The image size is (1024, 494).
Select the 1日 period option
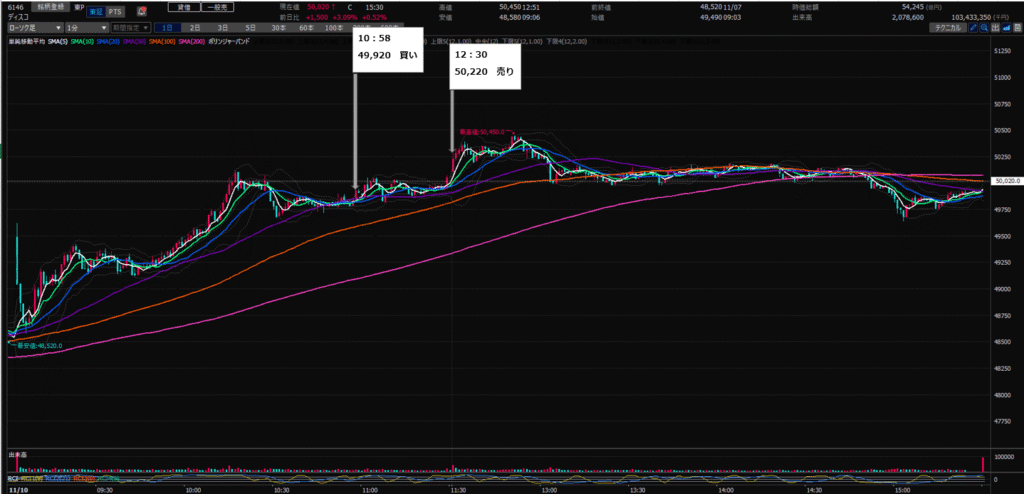coord(166,28)
